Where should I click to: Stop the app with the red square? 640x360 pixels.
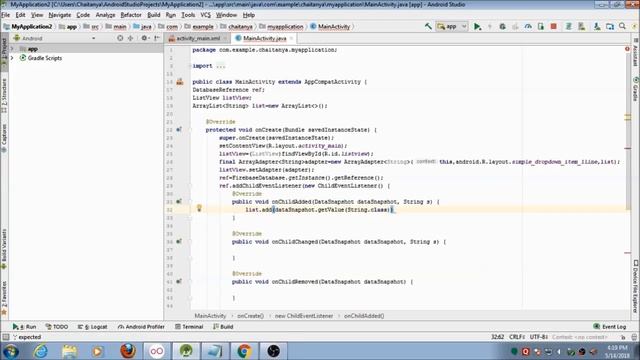click(x=553, y=27)
